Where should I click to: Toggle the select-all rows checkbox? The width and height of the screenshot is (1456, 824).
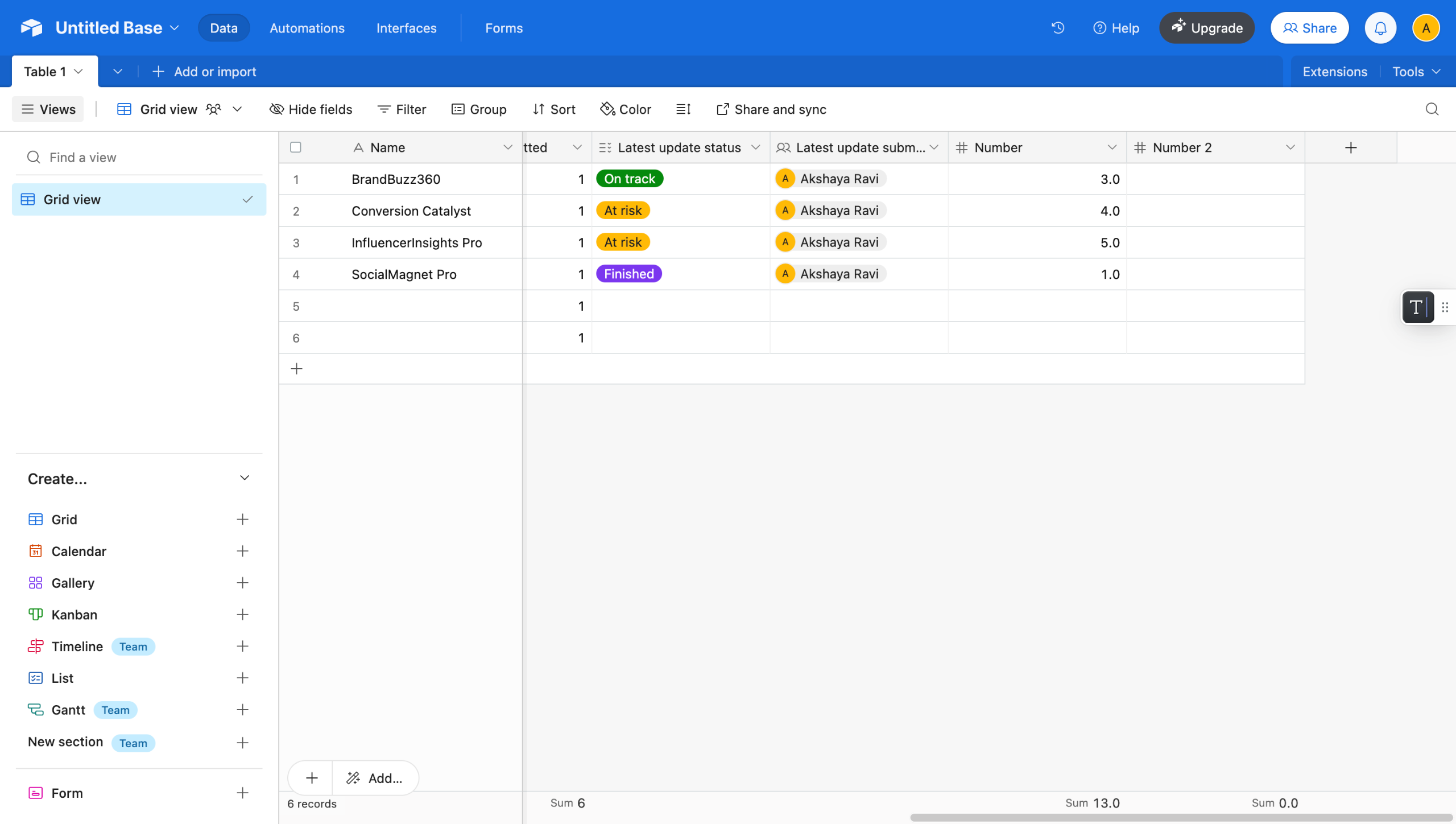pos(296,148)
